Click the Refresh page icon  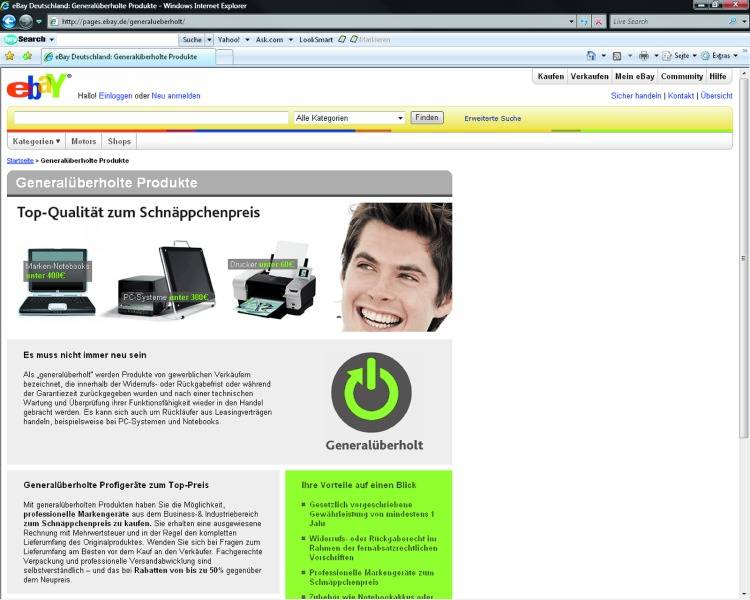(x=584, y=22)
